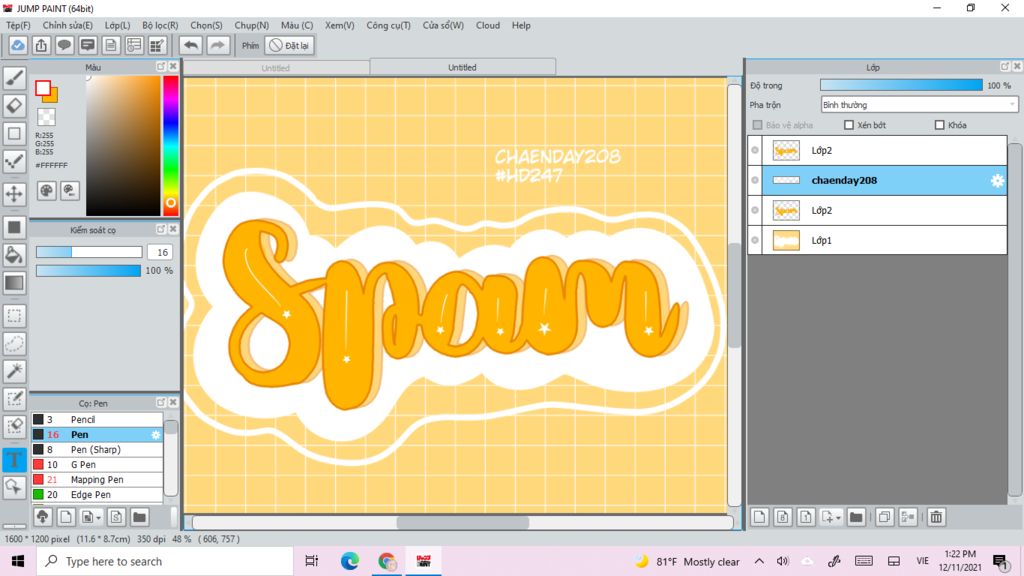Screen dimensions: 1024x576
Task: Select the Gradient tool
Action: 14,283
